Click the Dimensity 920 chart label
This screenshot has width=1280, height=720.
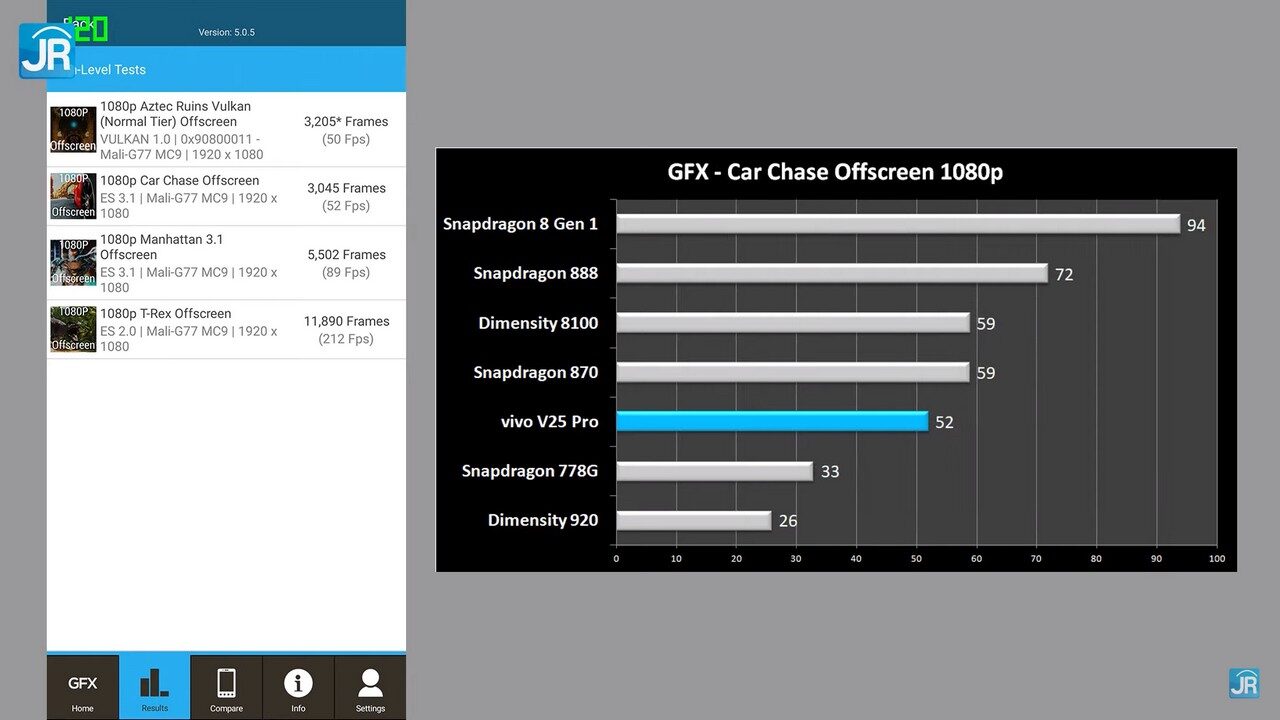coord(543,520)
